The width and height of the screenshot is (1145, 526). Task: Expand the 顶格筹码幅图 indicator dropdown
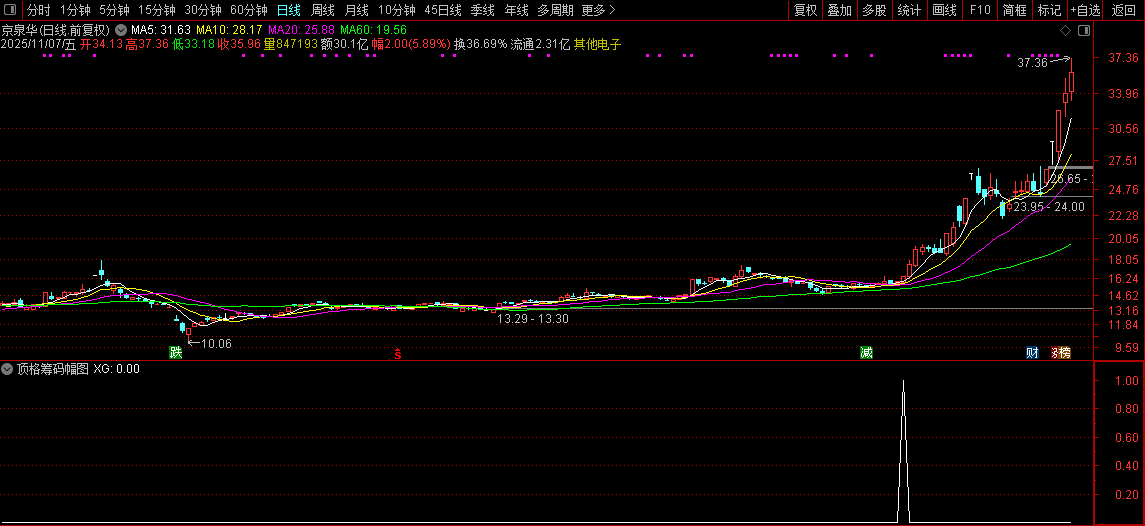8,369
